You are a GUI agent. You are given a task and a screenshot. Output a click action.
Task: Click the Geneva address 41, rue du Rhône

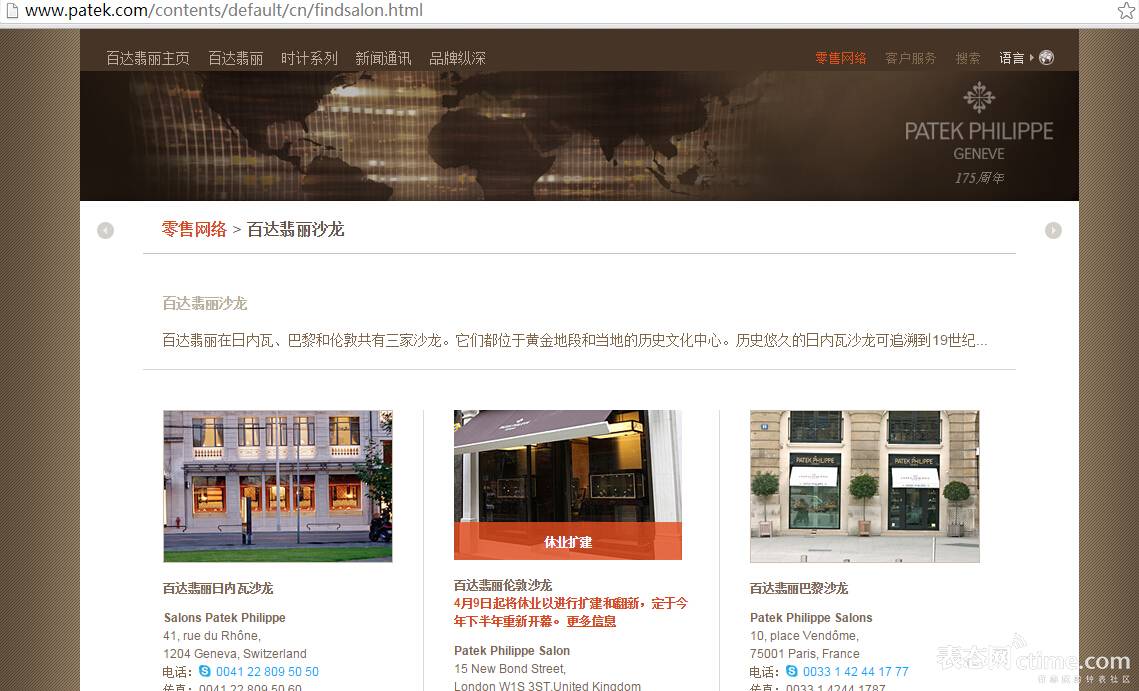tap(212, 636)
